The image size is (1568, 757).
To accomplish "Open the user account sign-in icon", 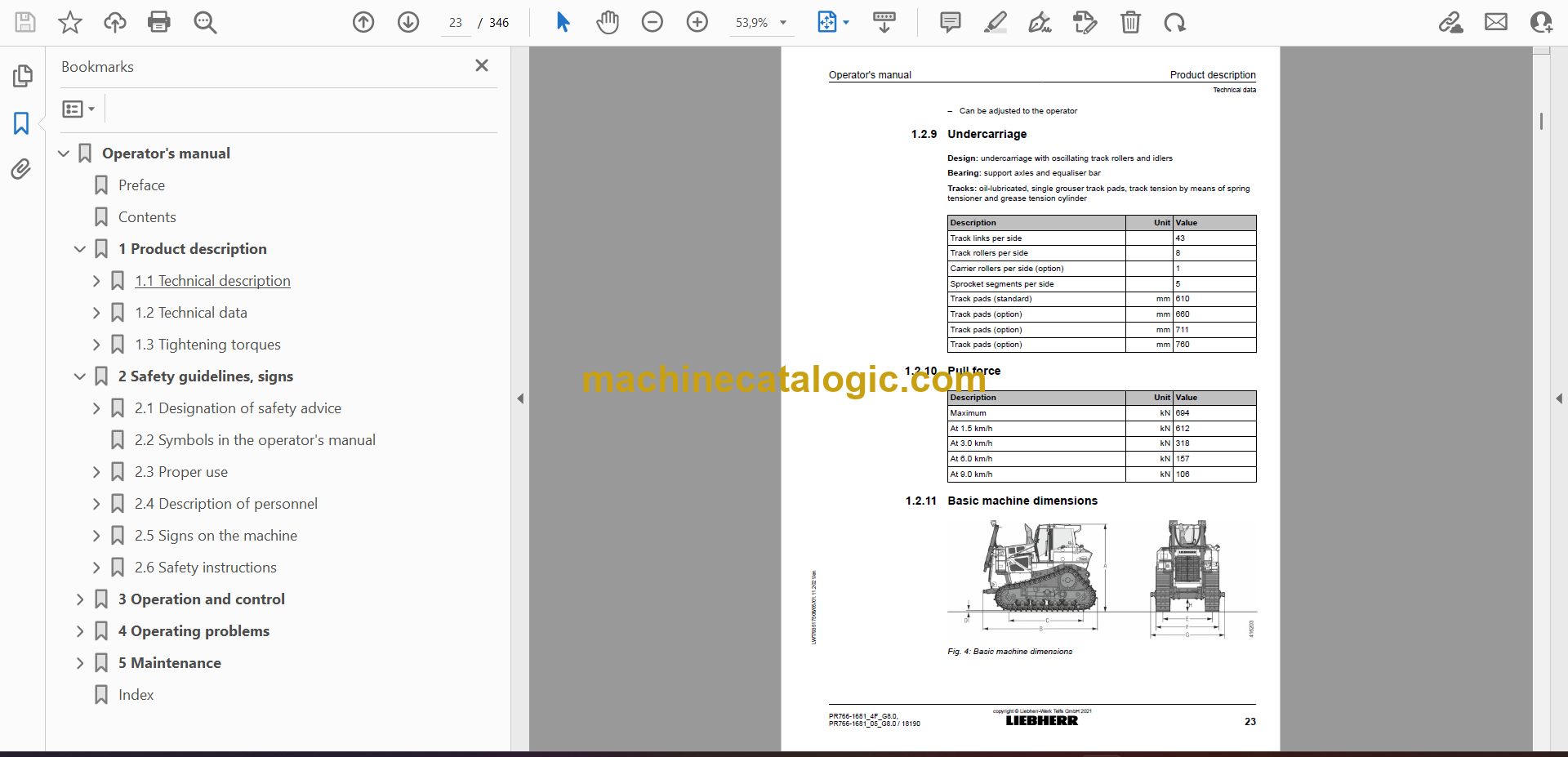I will 1541,22.
